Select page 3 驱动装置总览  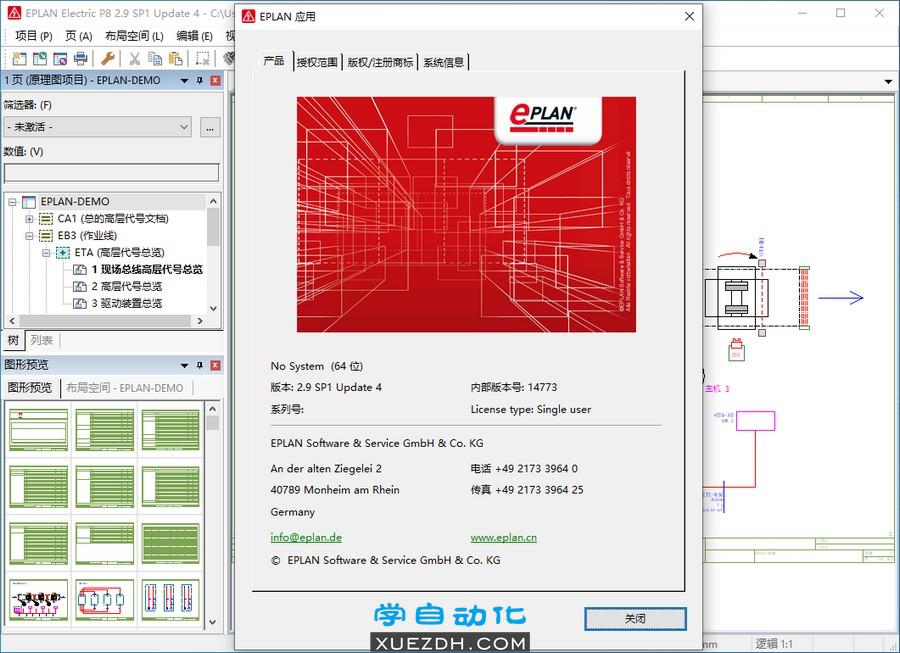[127, 303]
